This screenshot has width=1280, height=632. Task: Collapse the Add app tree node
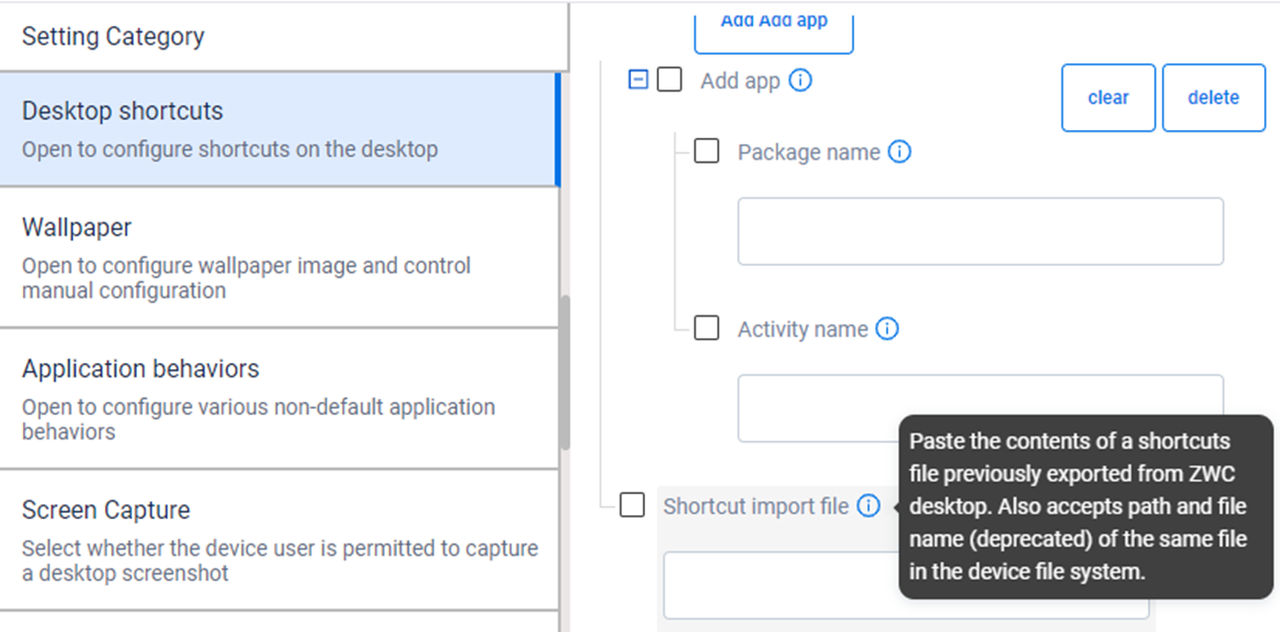click(638, 80)
